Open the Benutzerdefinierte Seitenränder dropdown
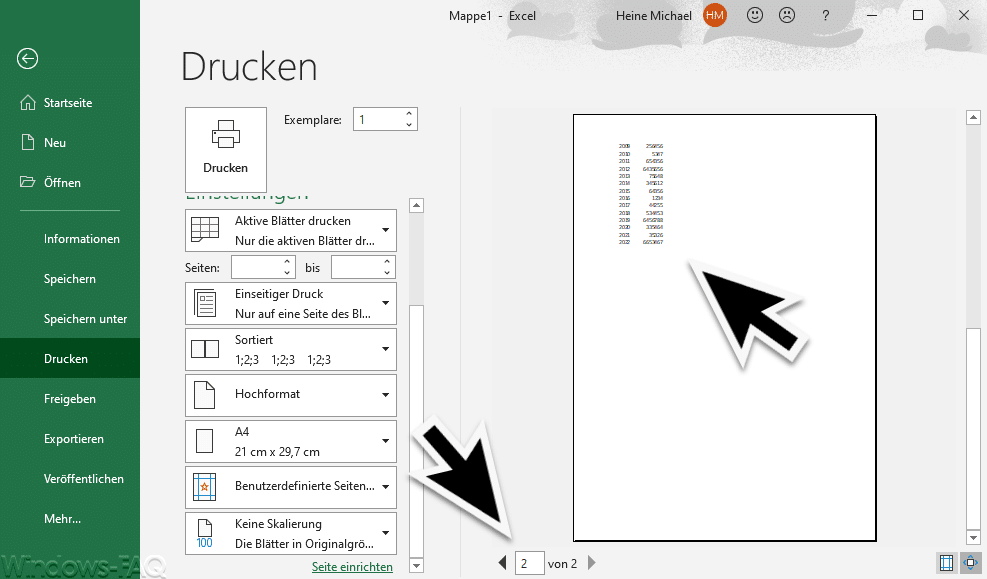 coord(291,487)
